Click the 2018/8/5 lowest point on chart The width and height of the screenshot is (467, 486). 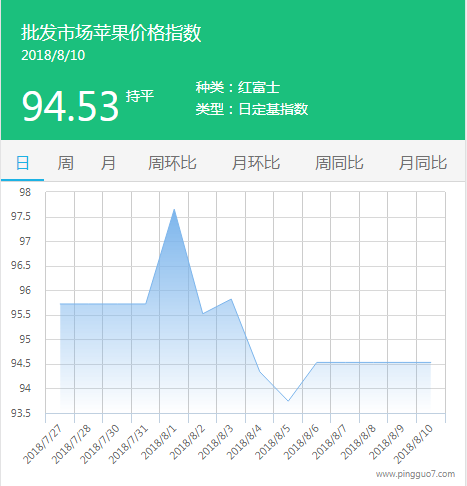click(288, 401)
